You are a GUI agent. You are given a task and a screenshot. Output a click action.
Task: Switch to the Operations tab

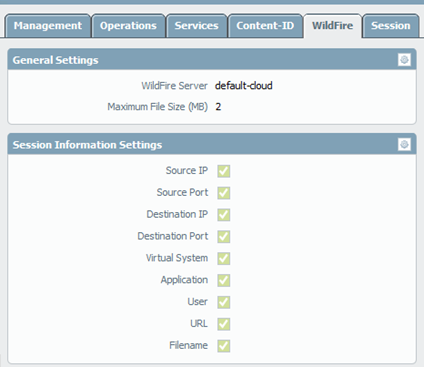point(128,26)
